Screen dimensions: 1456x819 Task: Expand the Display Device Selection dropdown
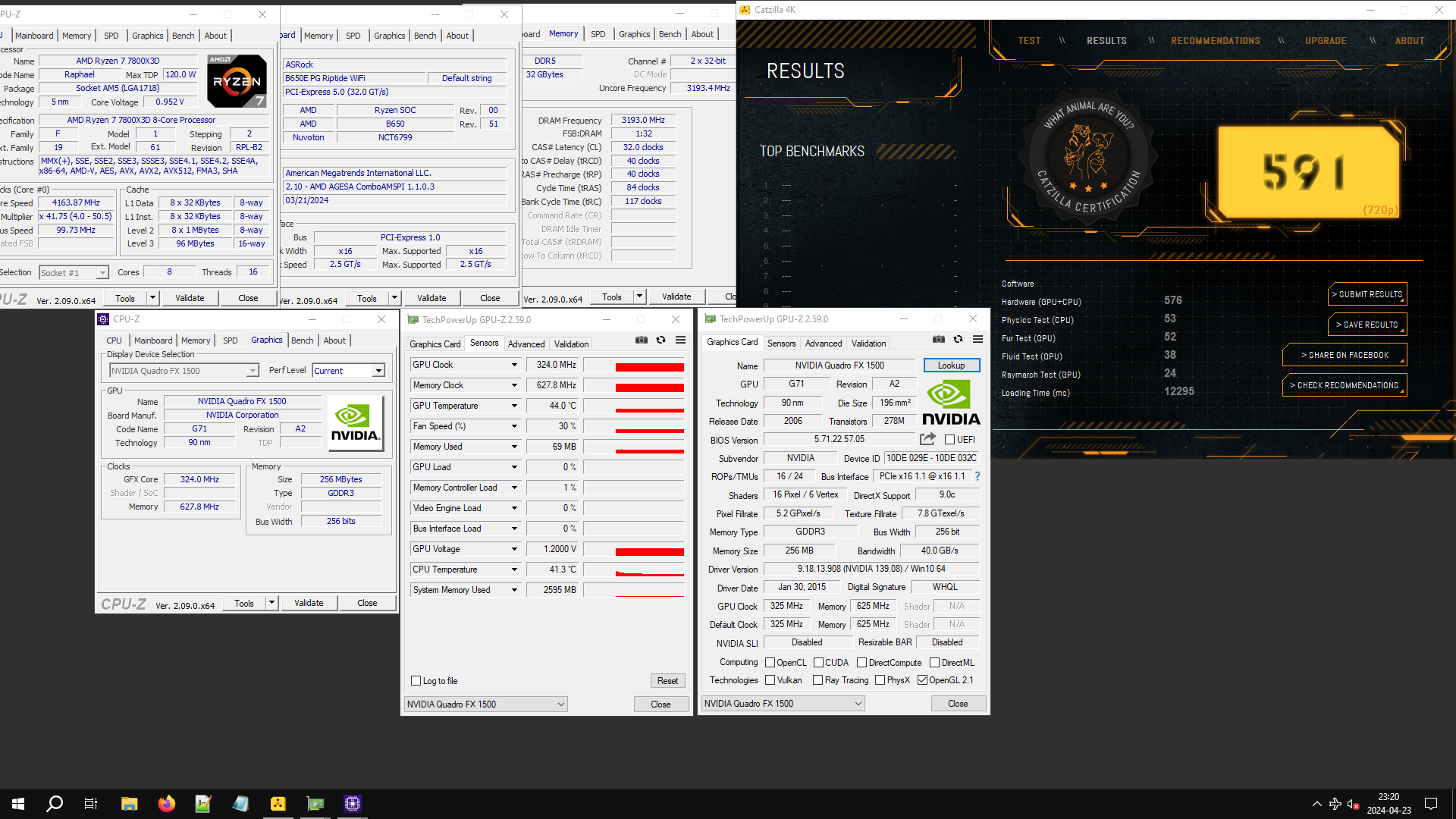253,371
